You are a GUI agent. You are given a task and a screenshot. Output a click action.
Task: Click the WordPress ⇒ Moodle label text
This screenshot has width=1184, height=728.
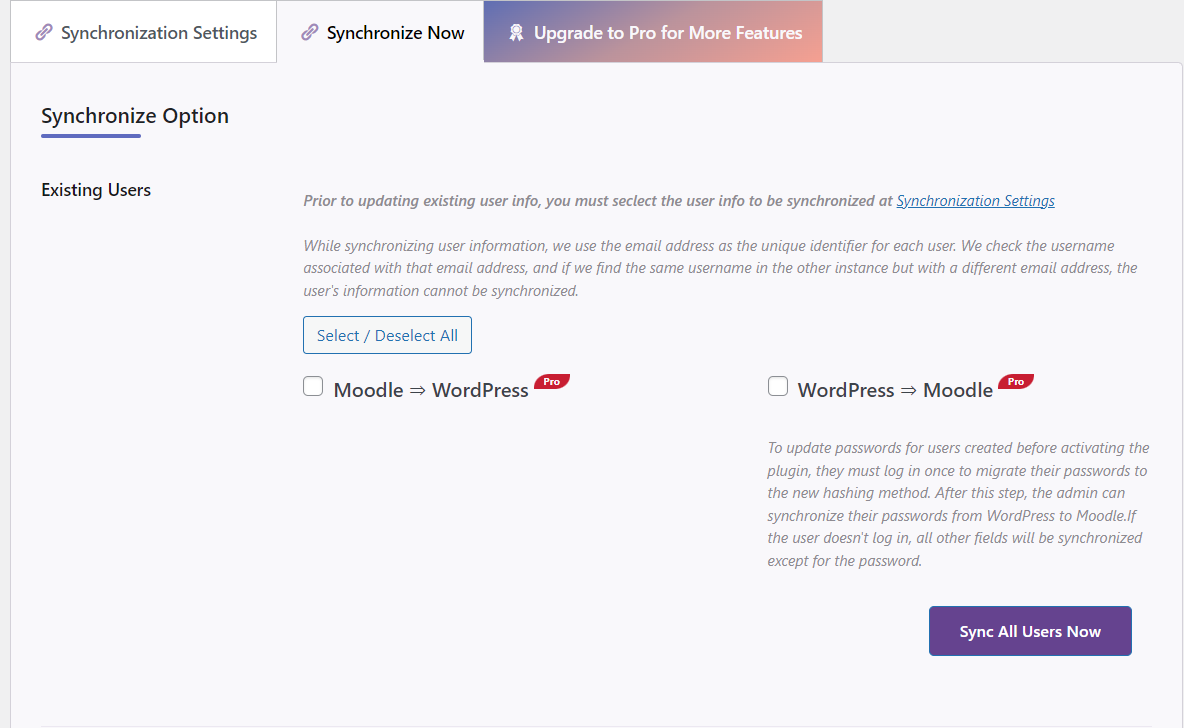tap(895, 390)
